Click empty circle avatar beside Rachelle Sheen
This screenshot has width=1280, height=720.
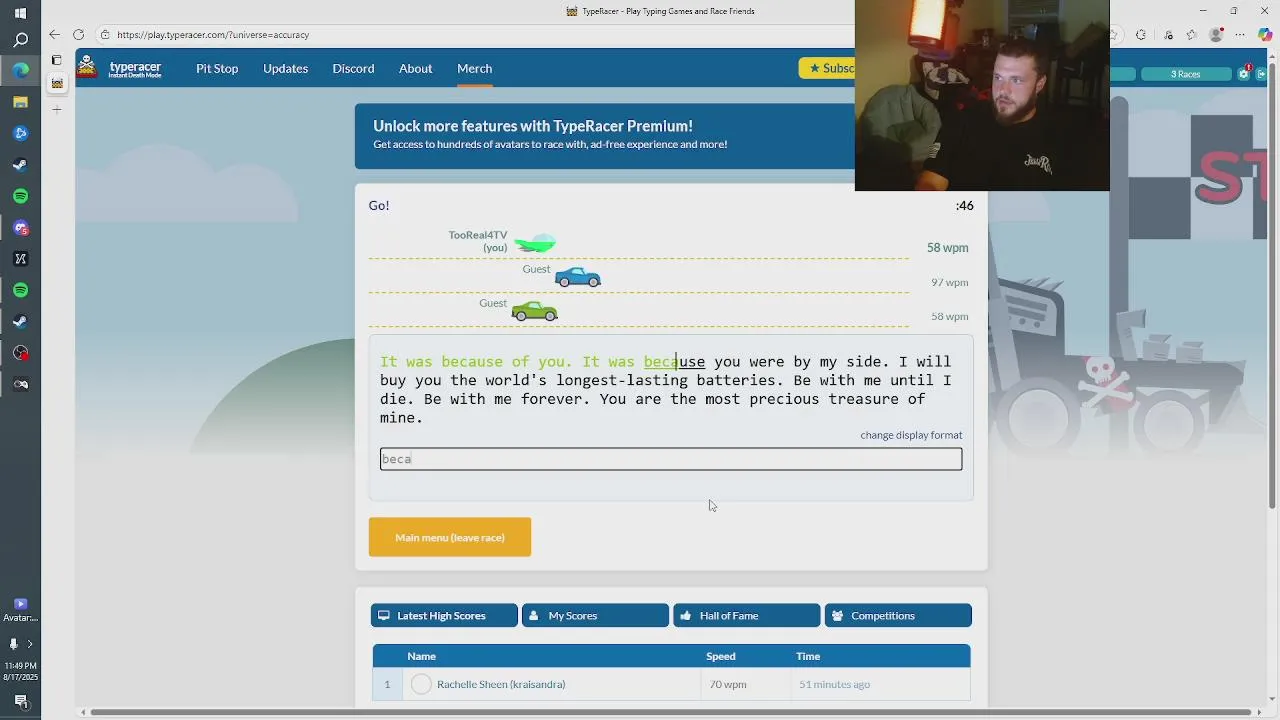421,684
